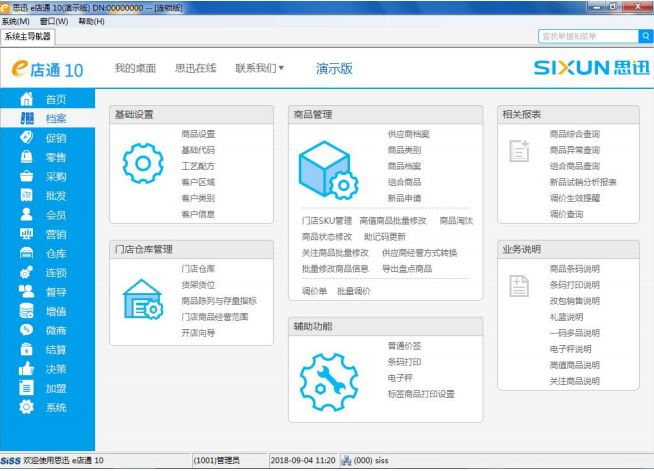Viewport: 654px width, 471px height.
Task: Select the 批发 wholesale icon
Action: 26,195
